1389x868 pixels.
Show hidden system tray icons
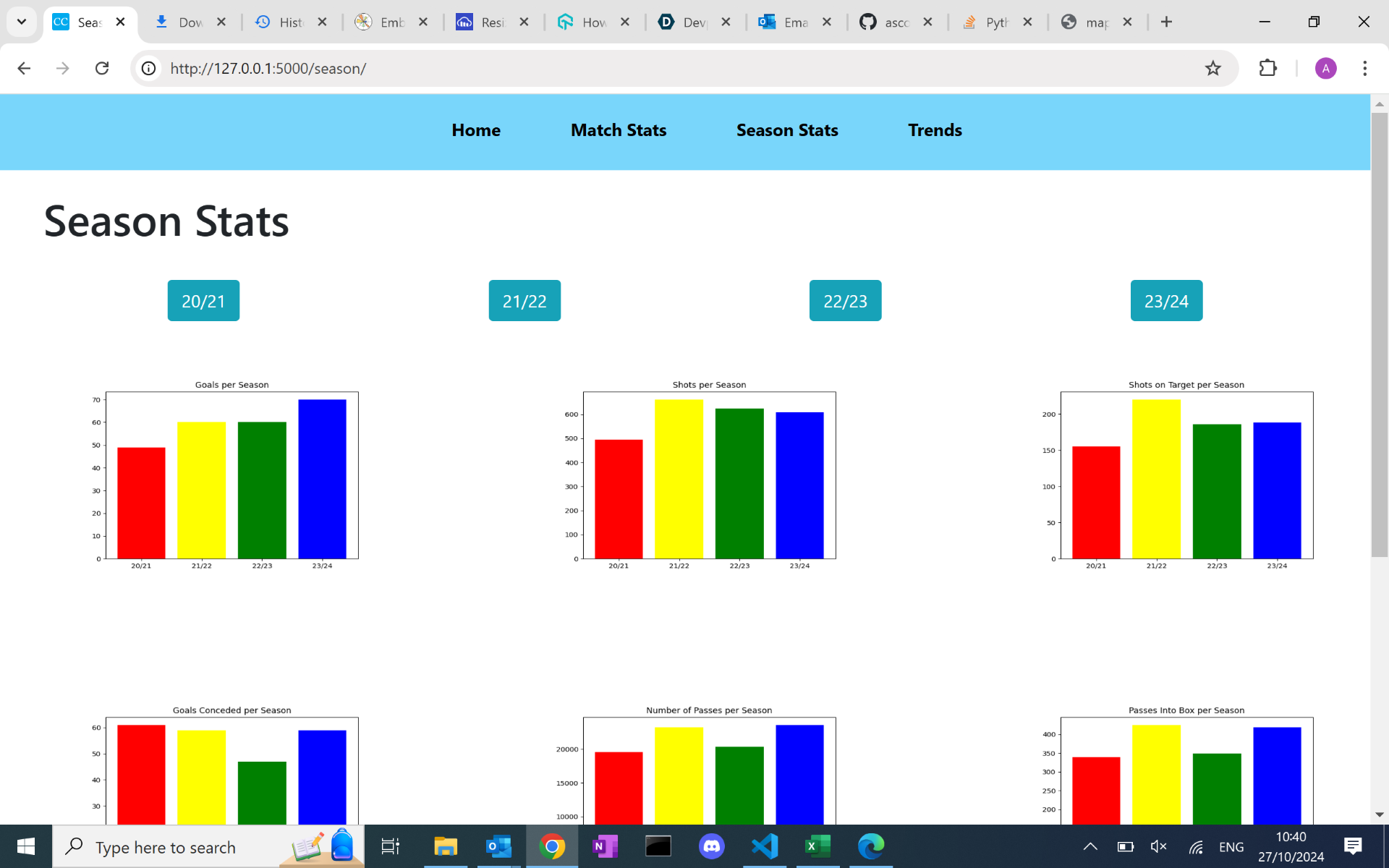(x=1090, y=846)
